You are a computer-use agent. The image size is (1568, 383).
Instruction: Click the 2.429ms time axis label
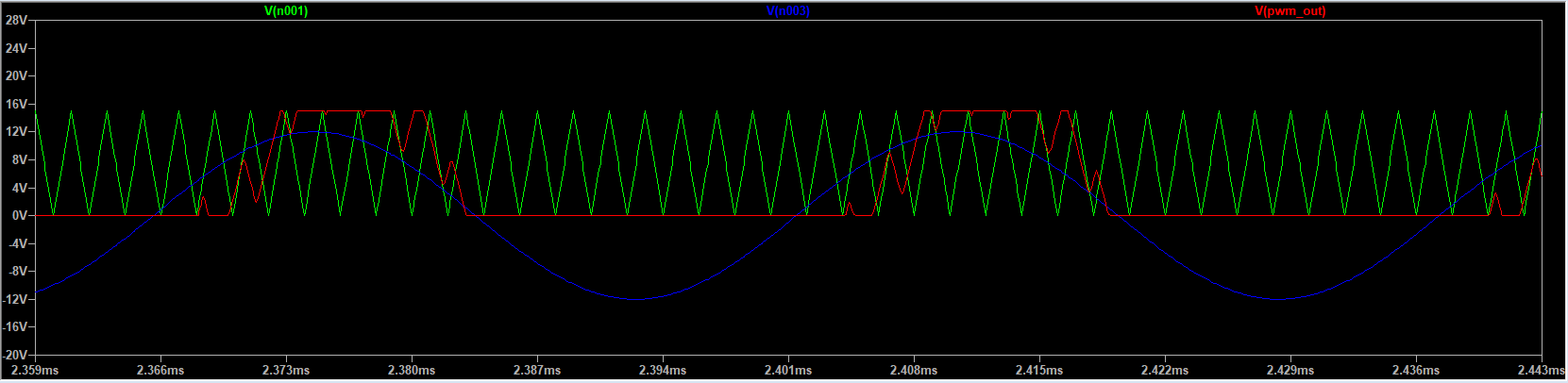[x=1290, y=371]
